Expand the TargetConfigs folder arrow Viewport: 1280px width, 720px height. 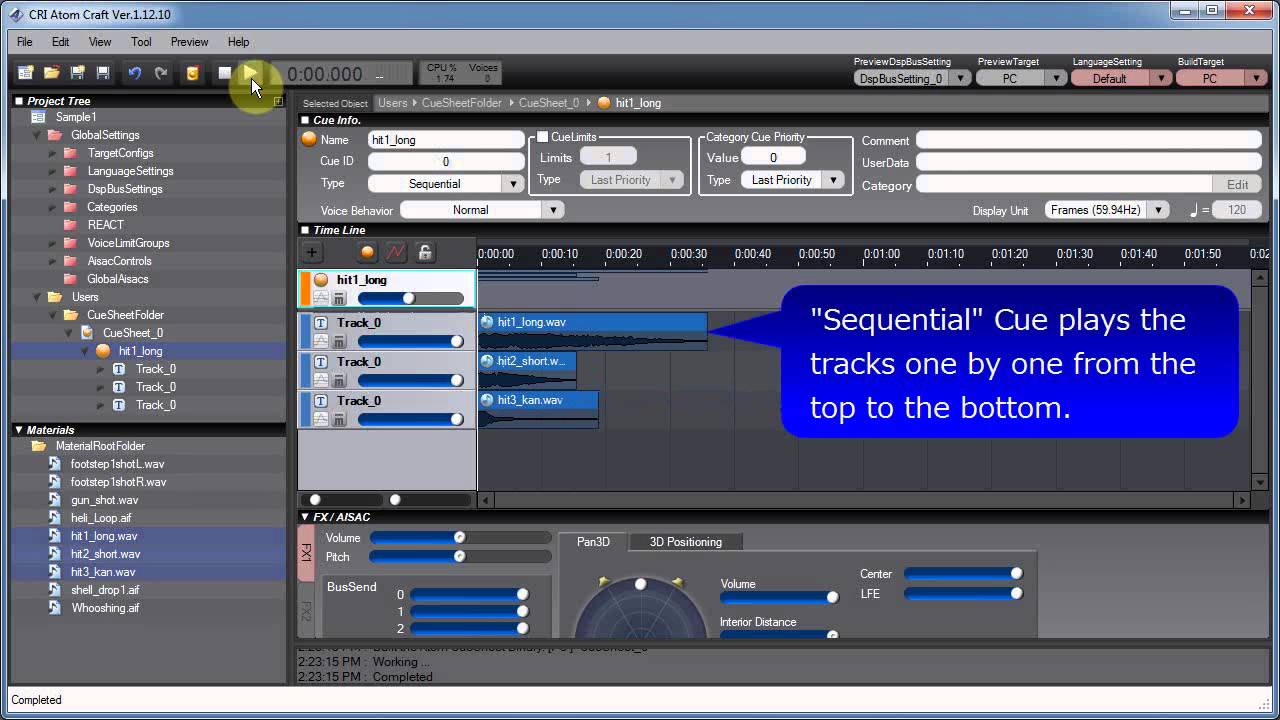53,153
